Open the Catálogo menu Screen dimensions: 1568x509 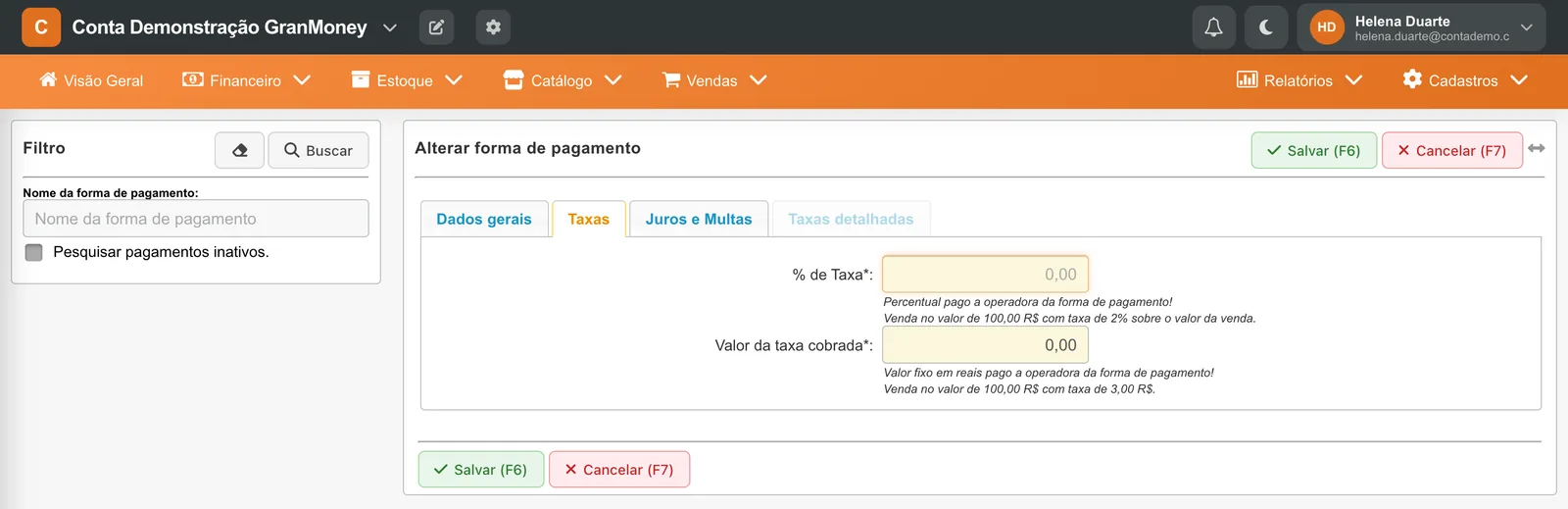click(562, 80)
